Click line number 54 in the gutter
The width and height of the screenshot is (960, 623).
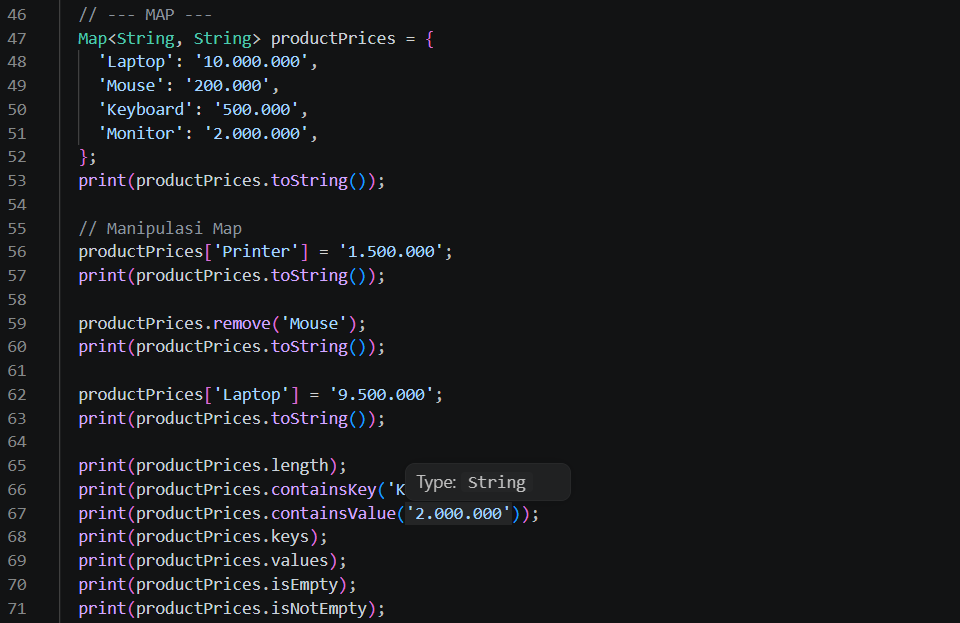point(17,204)
